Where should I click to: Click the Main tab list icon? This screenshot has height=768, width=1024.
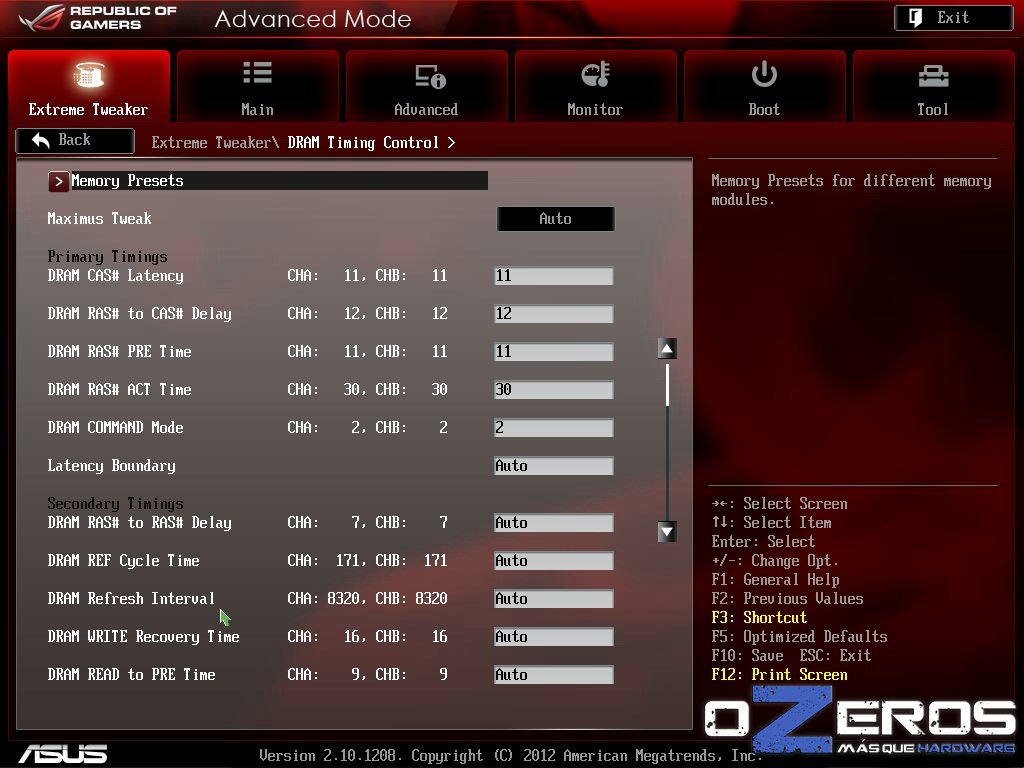point(257,73)
